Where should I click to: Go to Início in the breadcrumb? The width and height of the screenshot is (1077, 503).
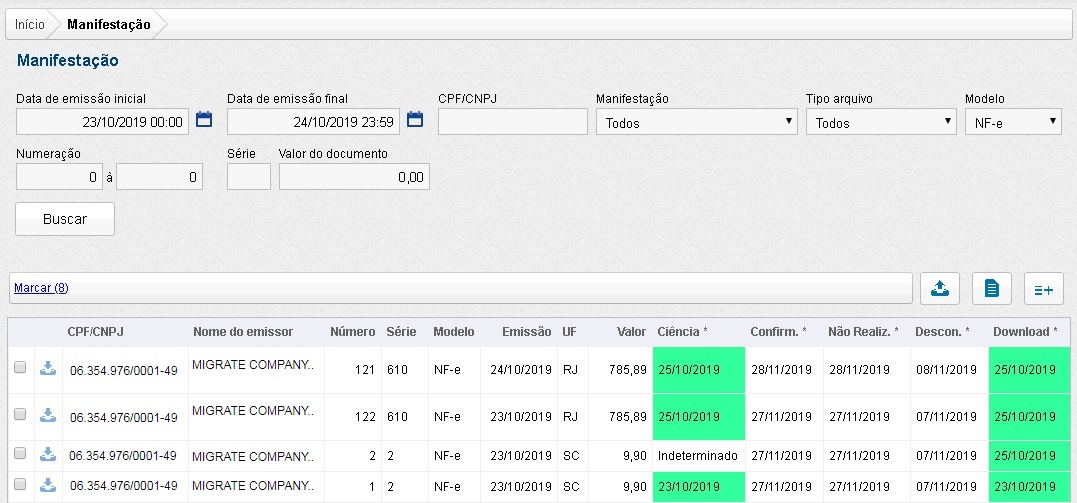(29, 24)
